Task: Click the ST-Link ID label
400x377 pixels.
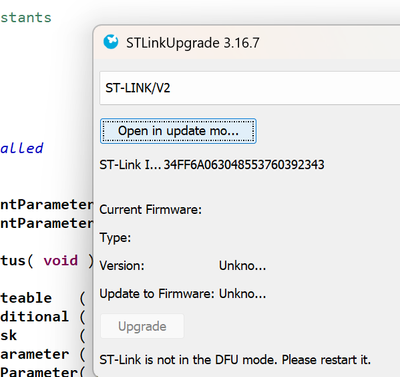Action: 130,165
